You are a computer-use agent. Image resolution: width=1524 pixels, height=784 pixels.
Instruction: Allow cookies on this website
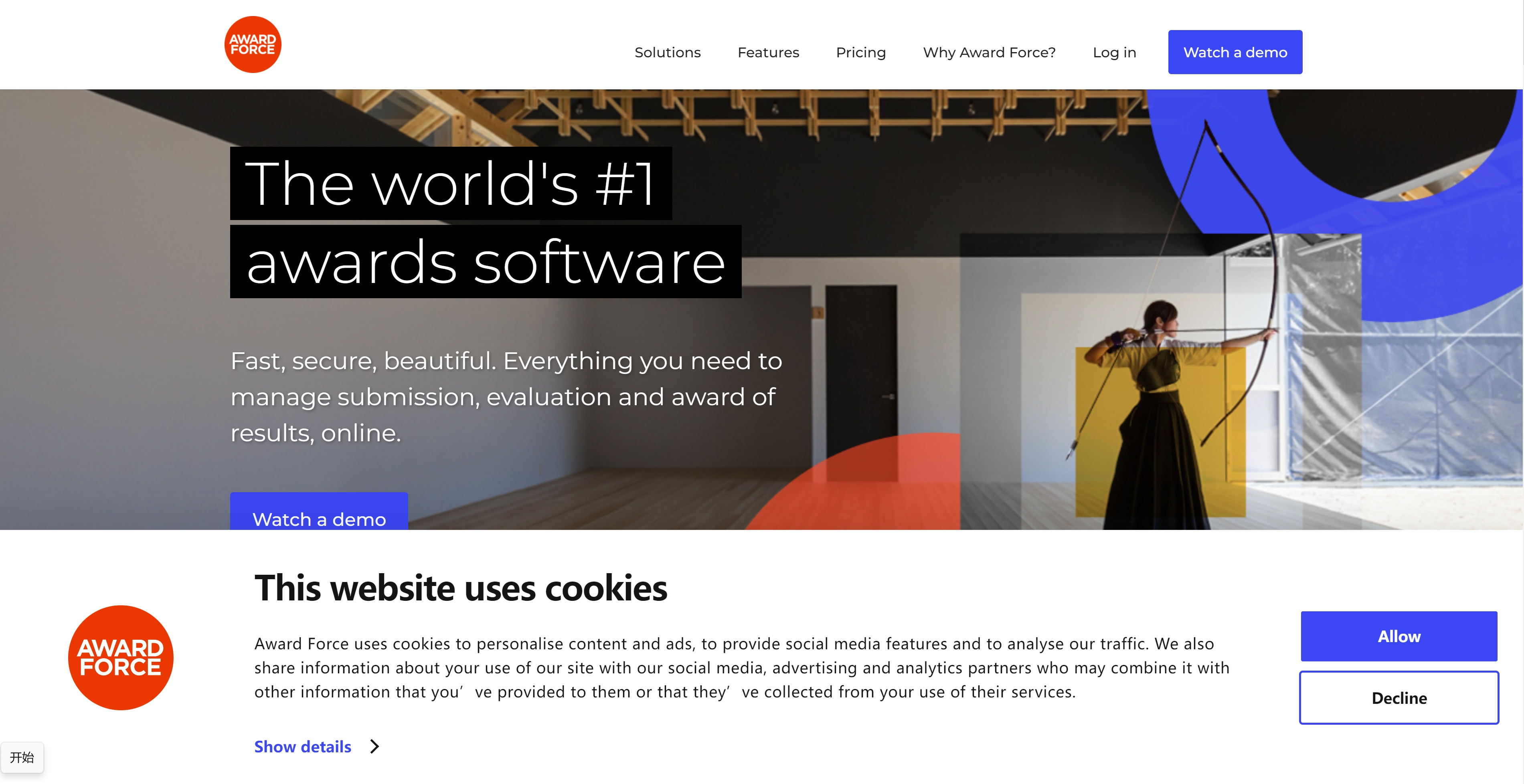pyautogui.click(x=1399, y=636)
